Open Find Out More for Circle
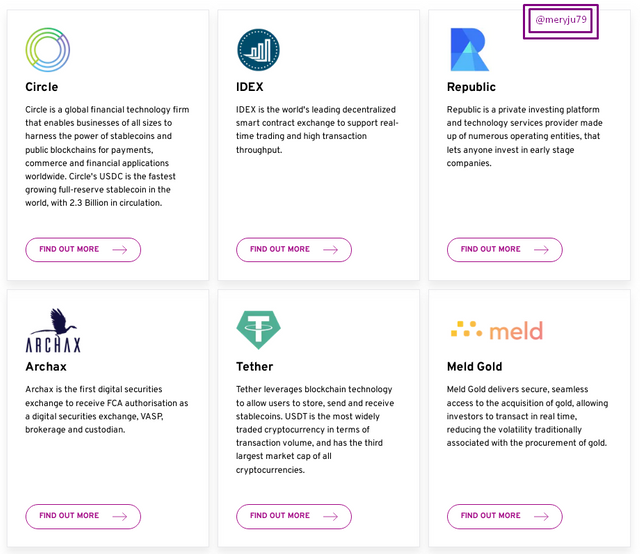This screenshot has width=640, height=554. pos(83,249)
